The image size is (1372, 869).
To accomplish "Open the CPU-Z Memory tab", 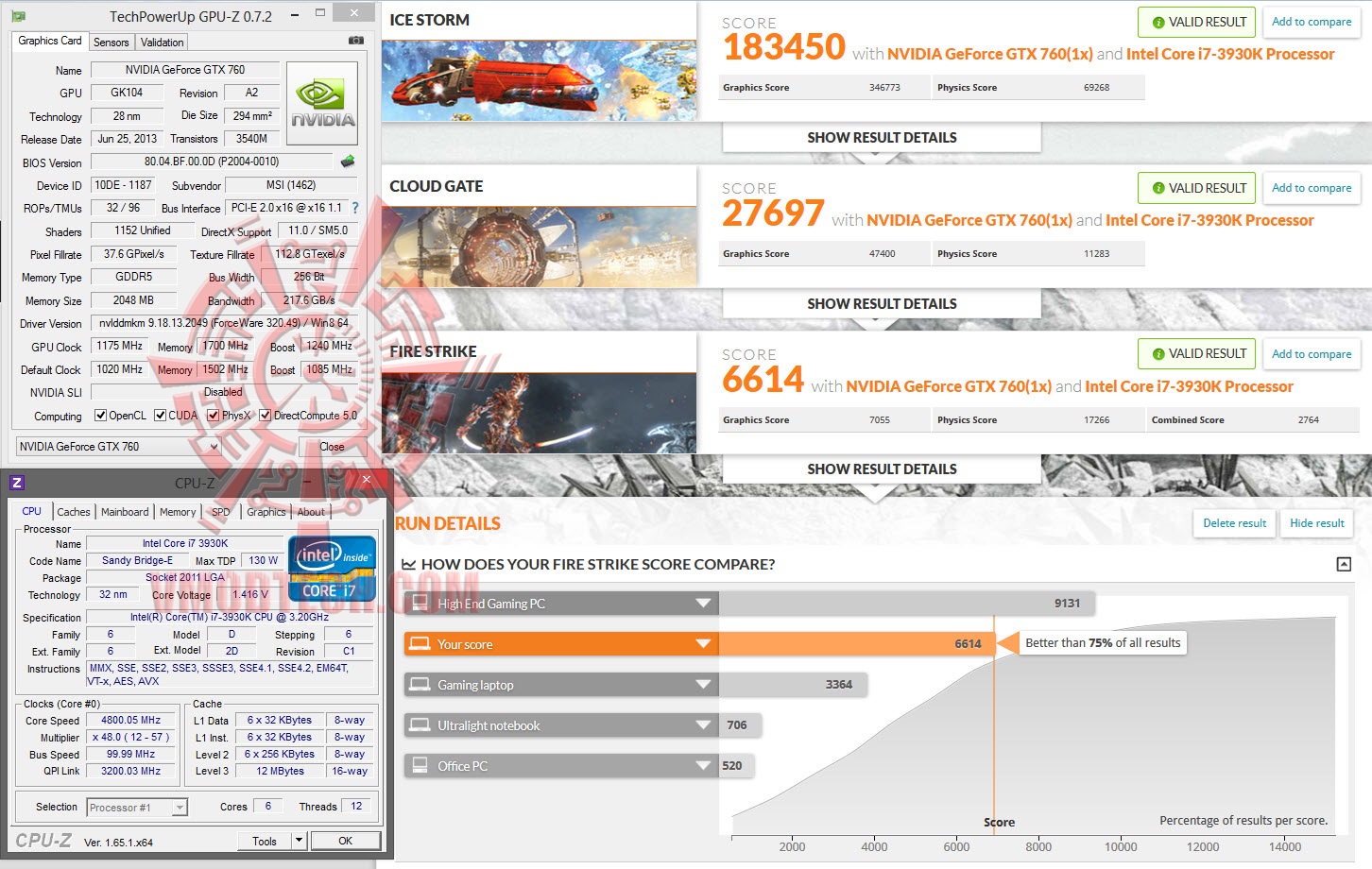I will tap(178, 512).
